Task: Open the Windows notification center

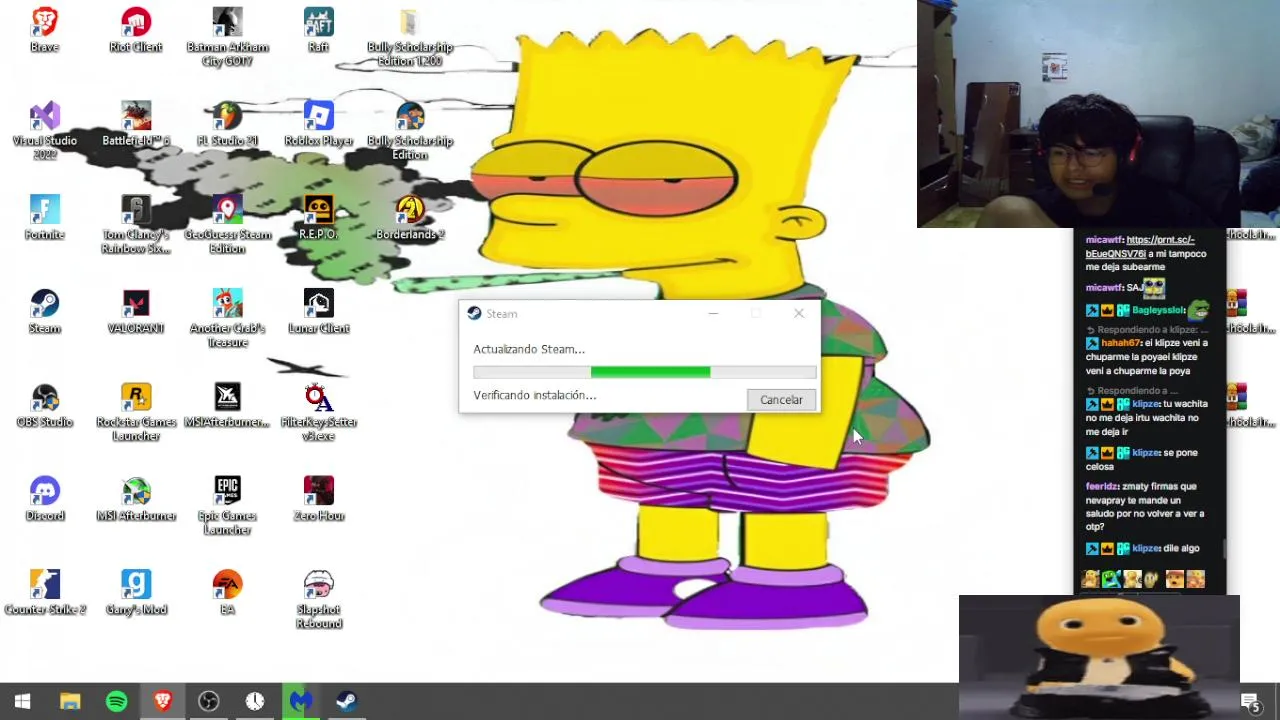Action: [1250, 701]
